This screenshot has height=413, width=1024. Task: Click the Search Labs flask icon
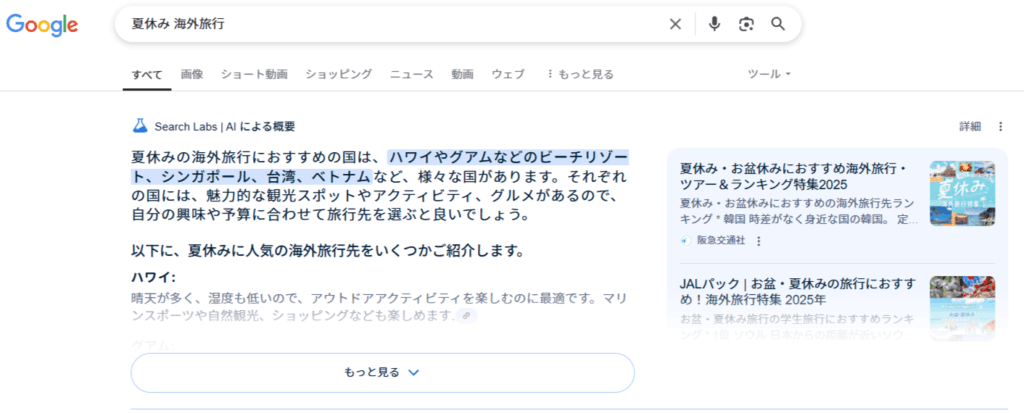point(140,125)
